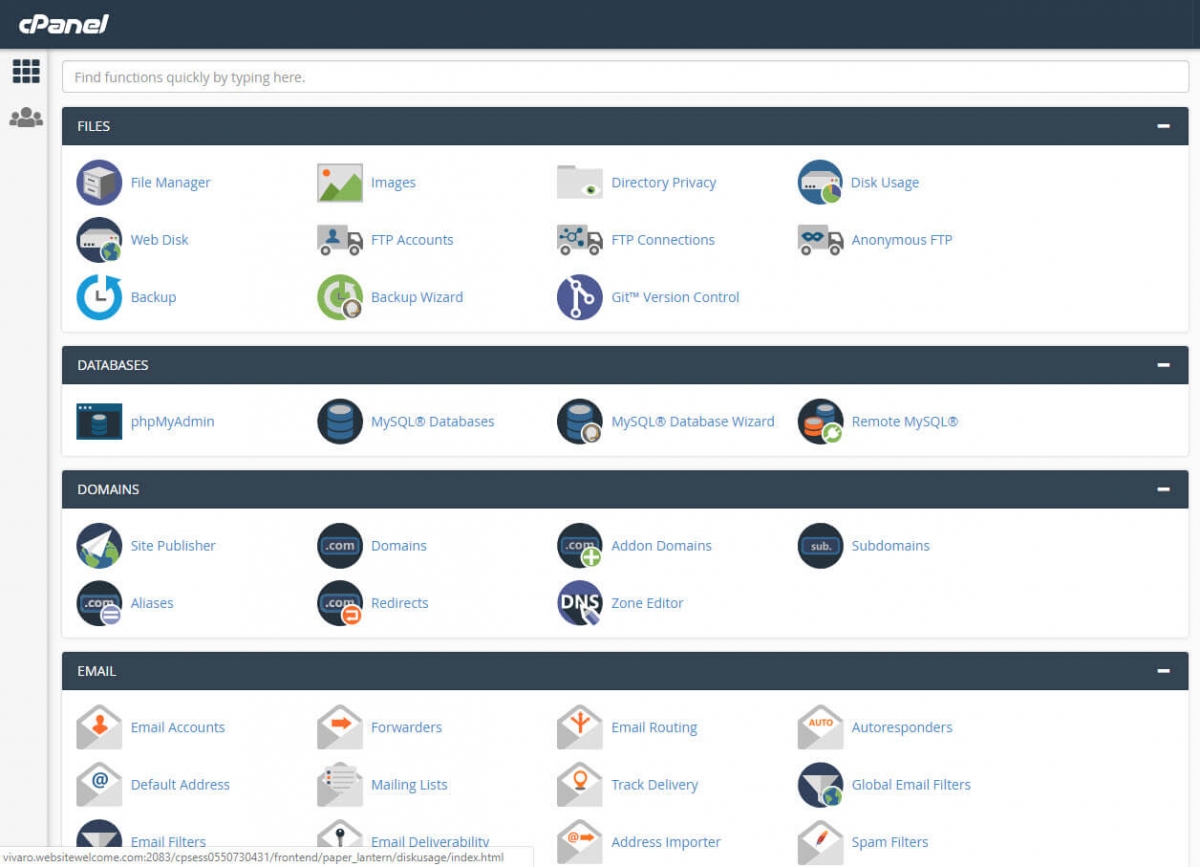
Task: Click the Spam Filters link
Action: coord(890,842)
